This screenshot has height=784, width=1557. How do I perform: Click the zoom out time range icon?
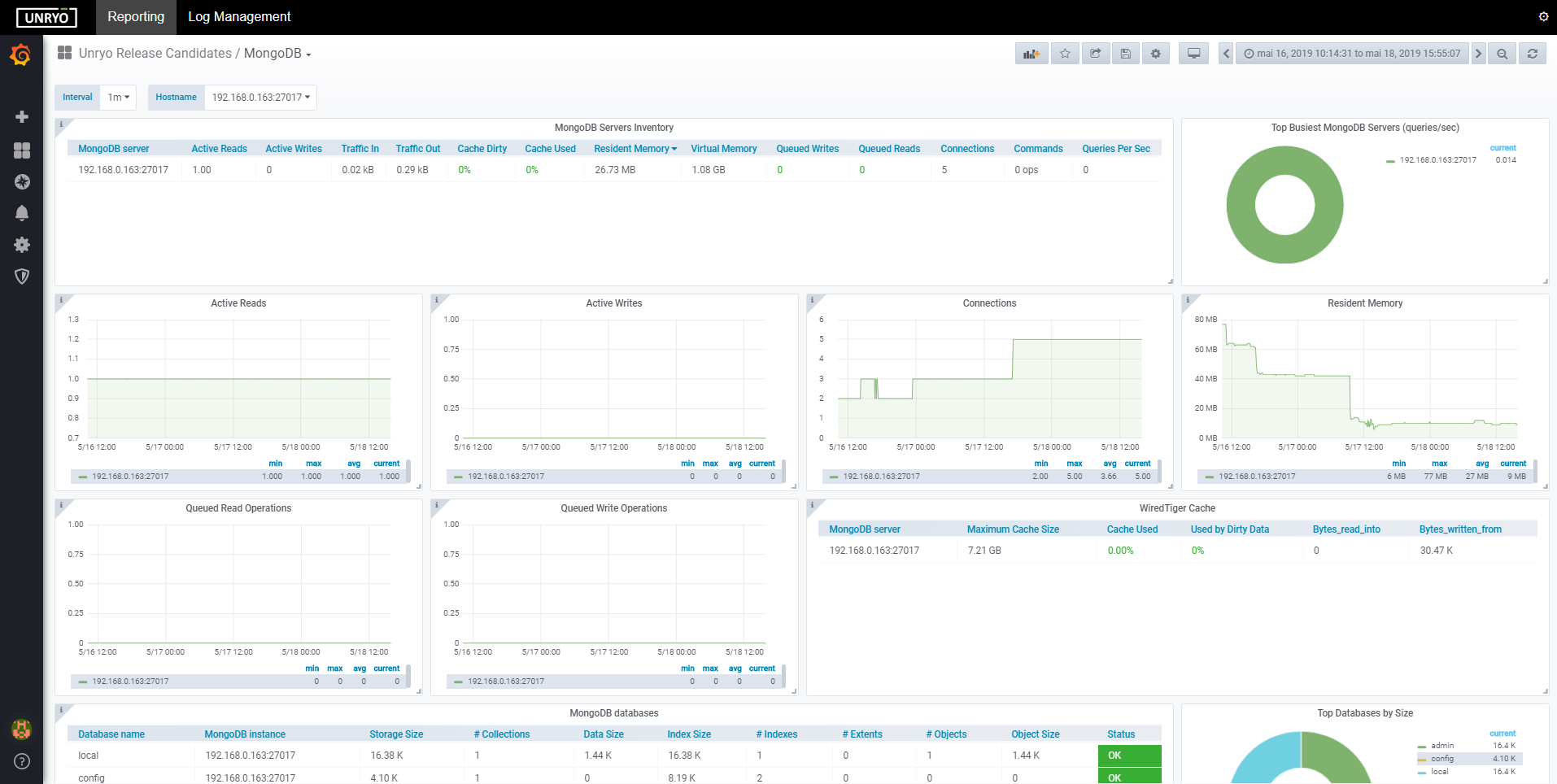point(1502,54)
